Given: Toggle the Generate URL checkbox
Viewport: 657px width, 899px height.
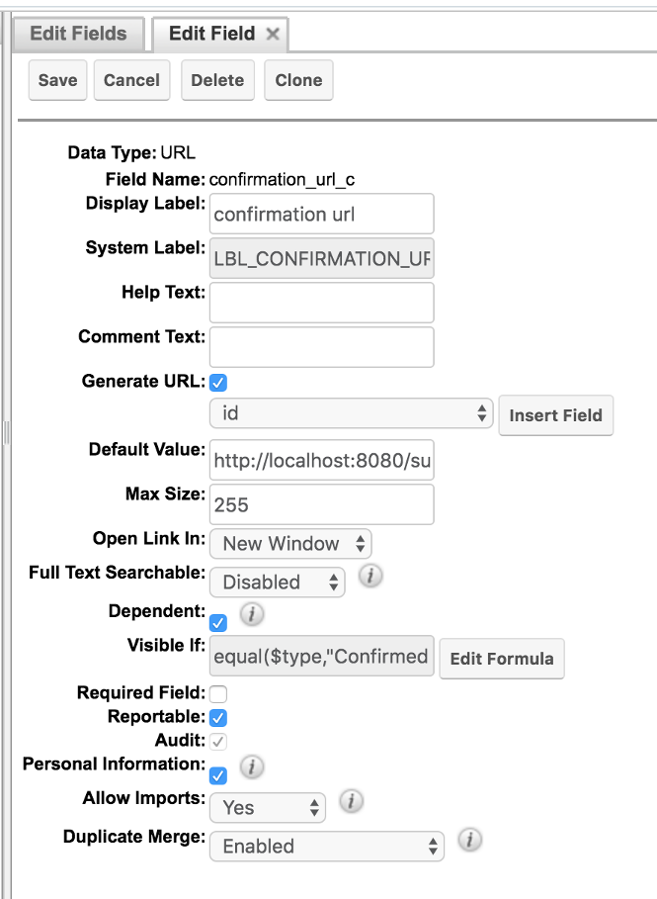Looking at the screenshot, I should point(219,382).
